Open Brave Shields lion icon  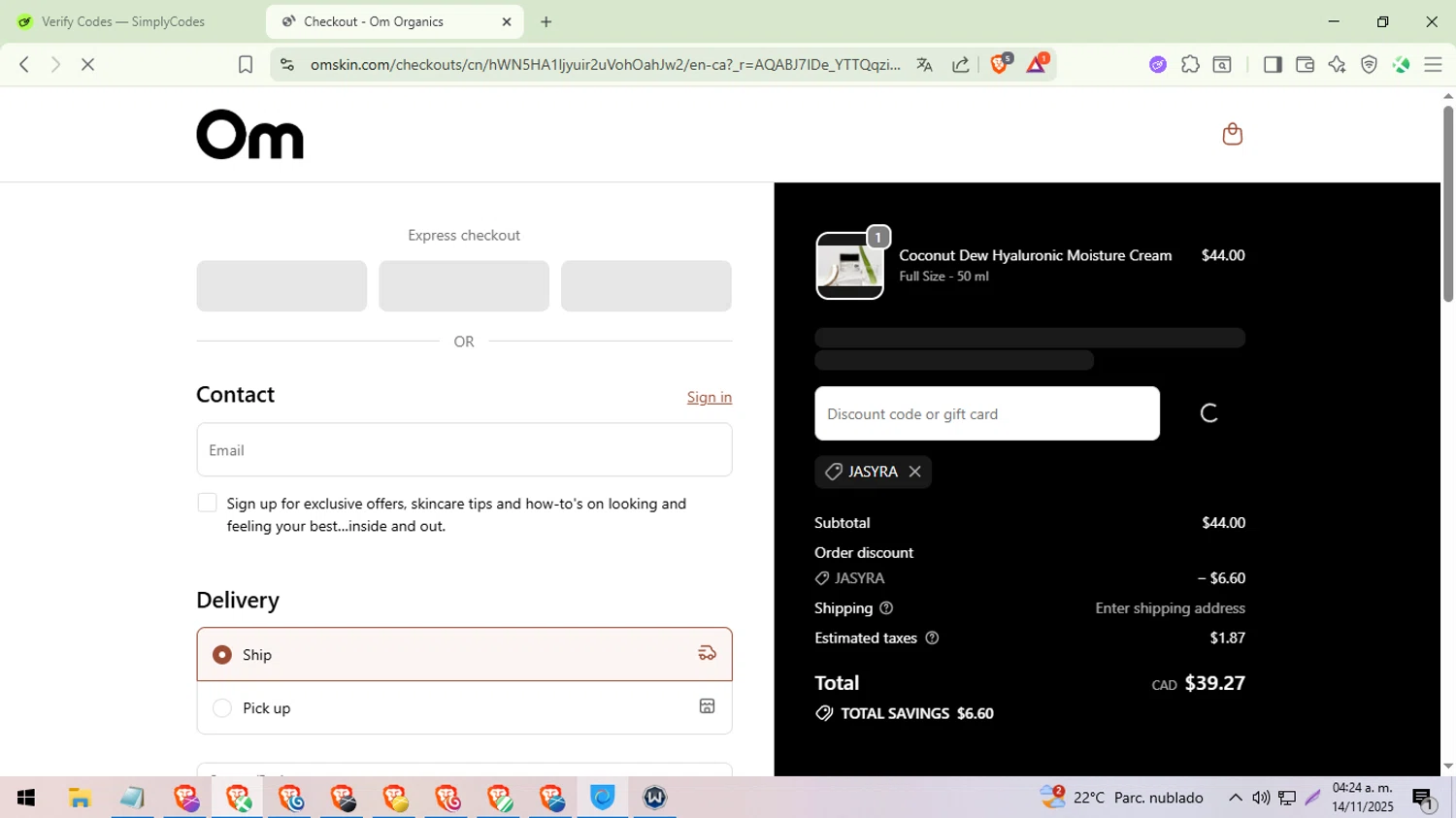tap(1000, 63)
